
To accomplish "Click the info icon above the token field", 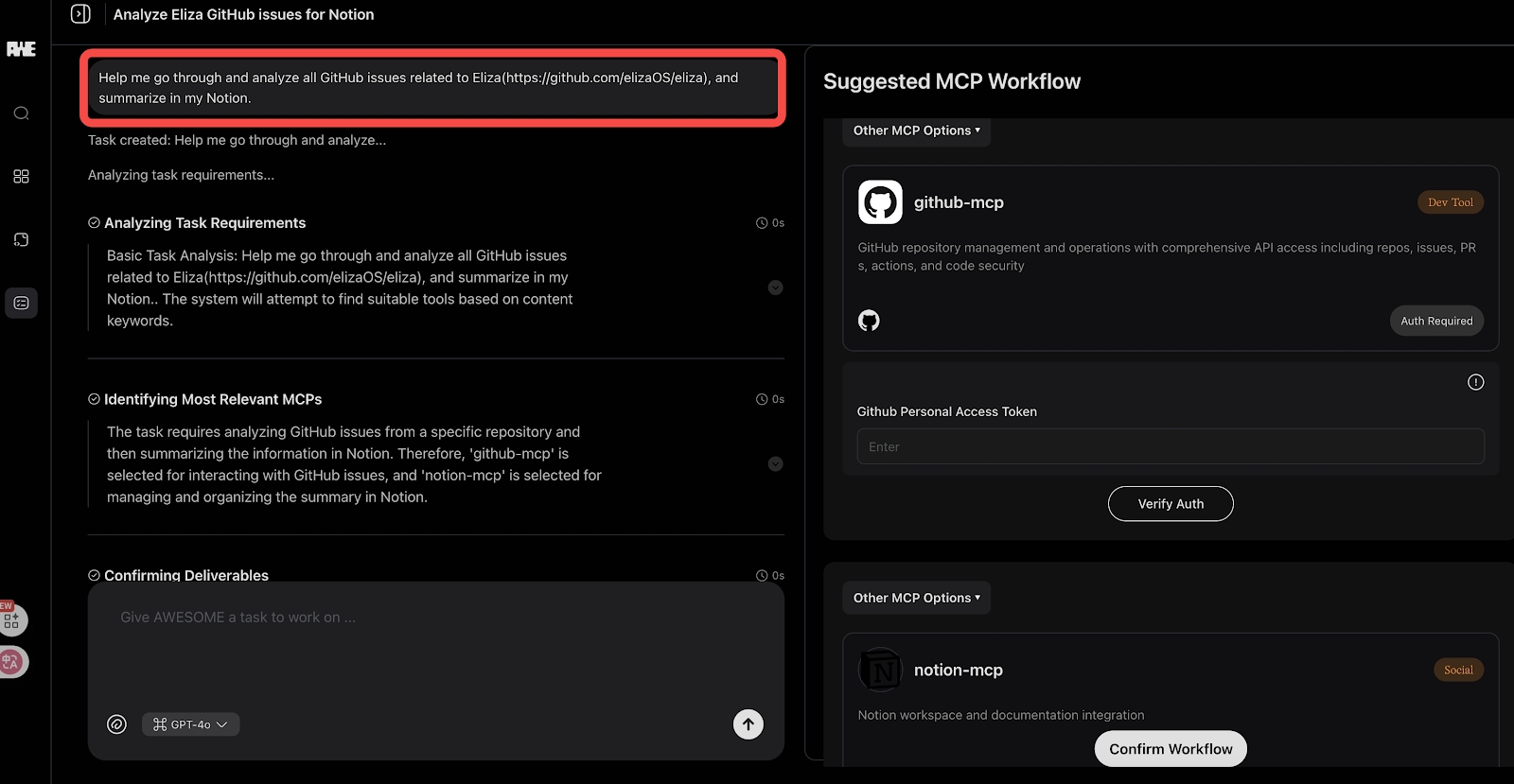I will pos(1475,382).
